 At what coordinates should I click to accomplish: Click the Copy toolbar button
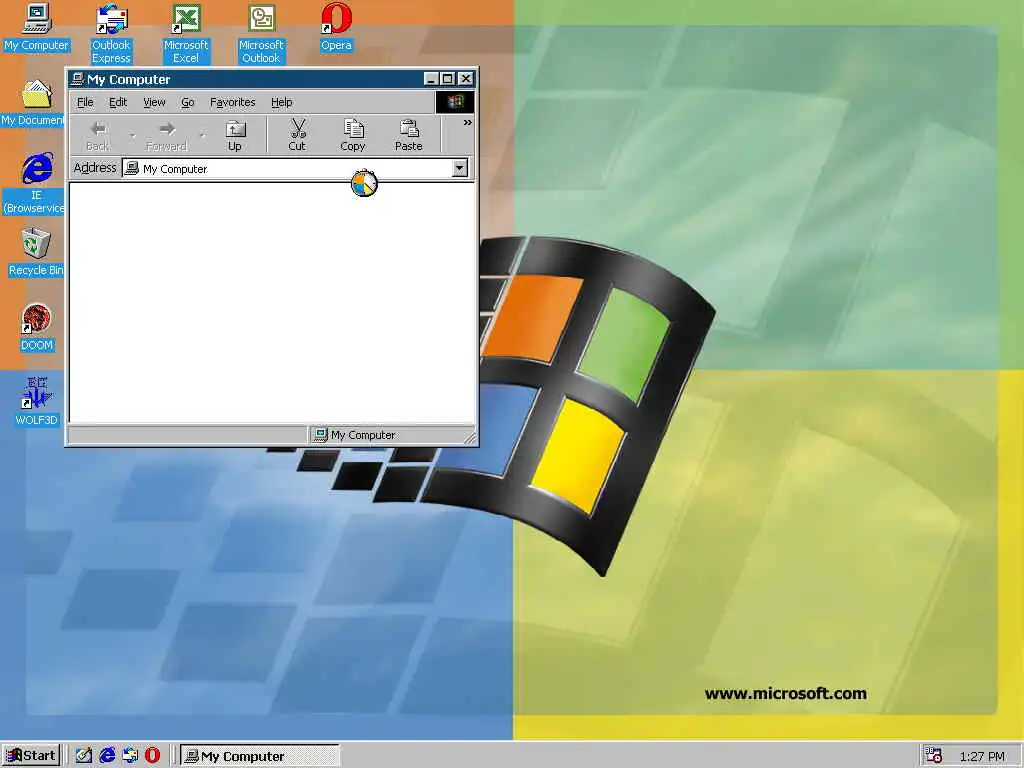coord(353,135)
